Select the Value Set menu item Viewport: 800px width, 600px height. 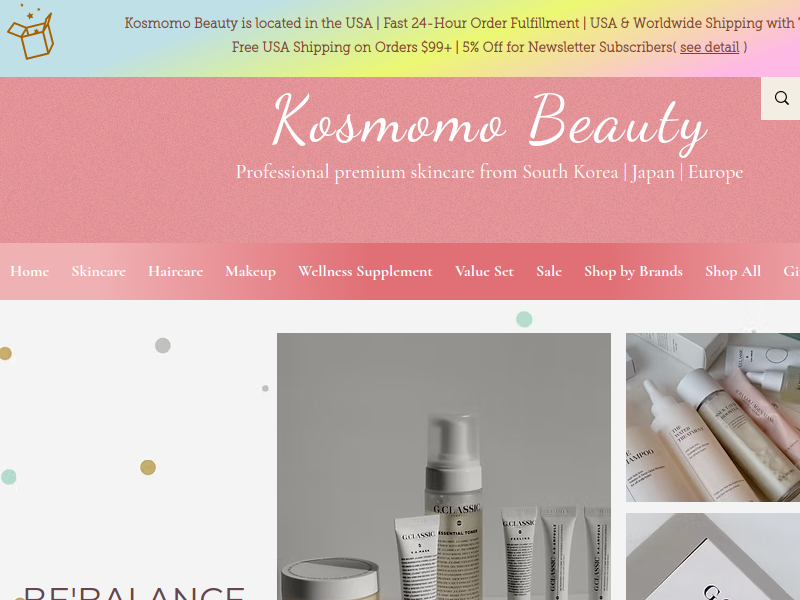[484, 271]
